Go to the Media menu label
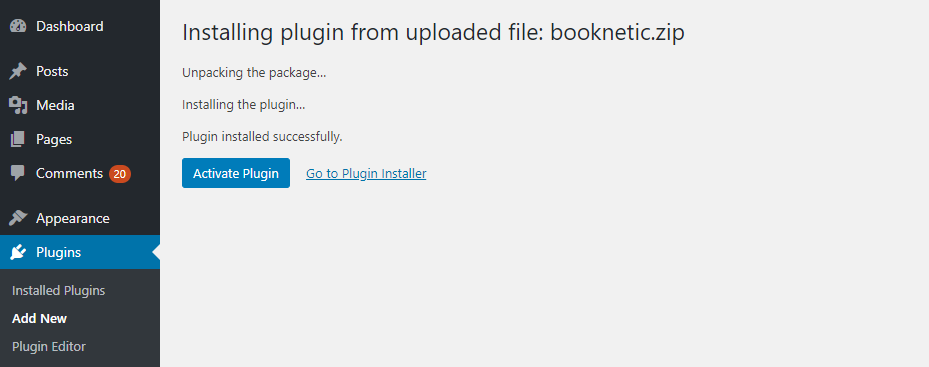Image resolution: width=929 pixels, height=367 pixels. (x=55, y=106)
